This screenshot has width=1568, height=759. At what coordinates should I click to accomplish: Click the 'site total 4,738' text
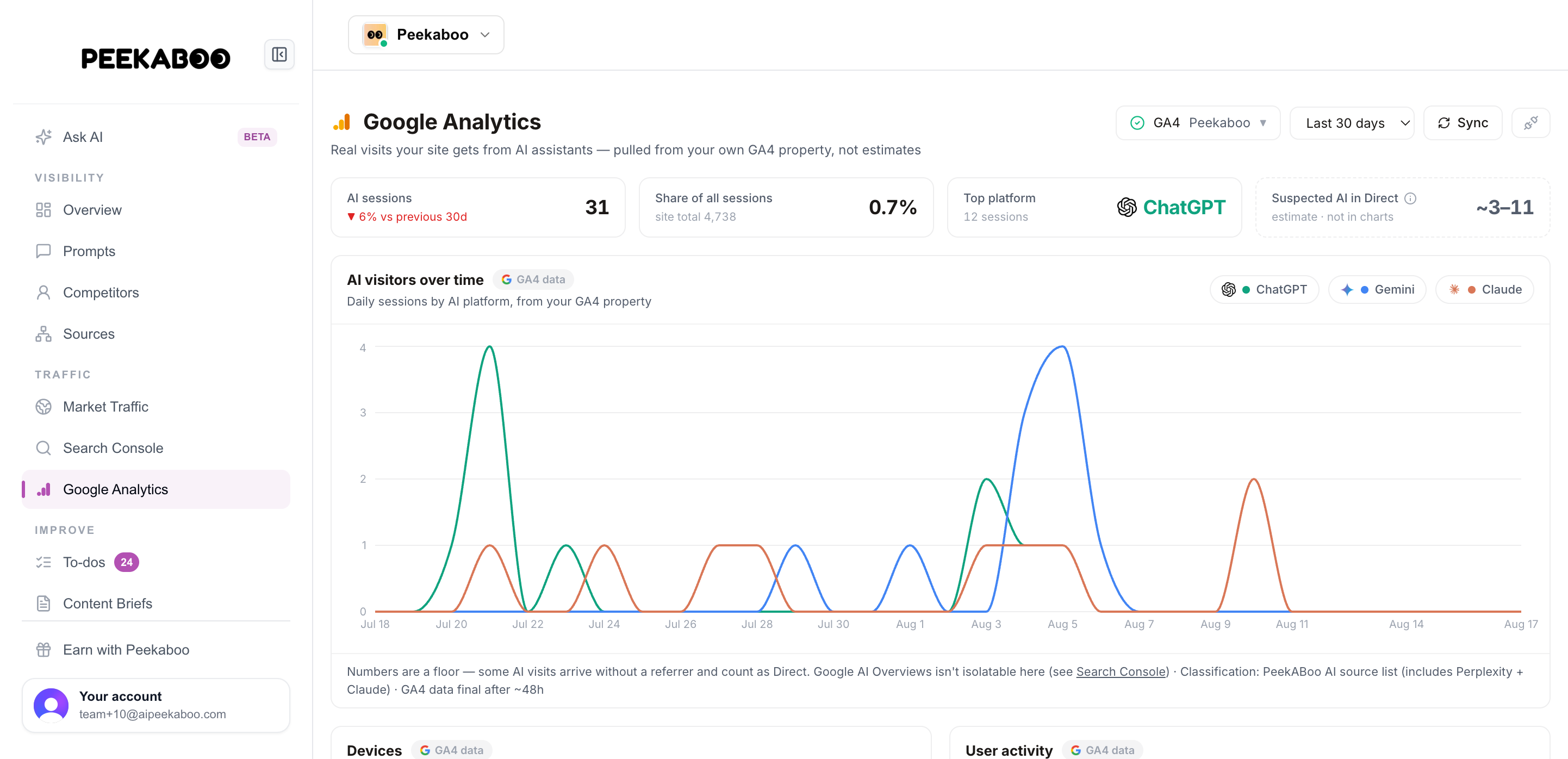695,217
